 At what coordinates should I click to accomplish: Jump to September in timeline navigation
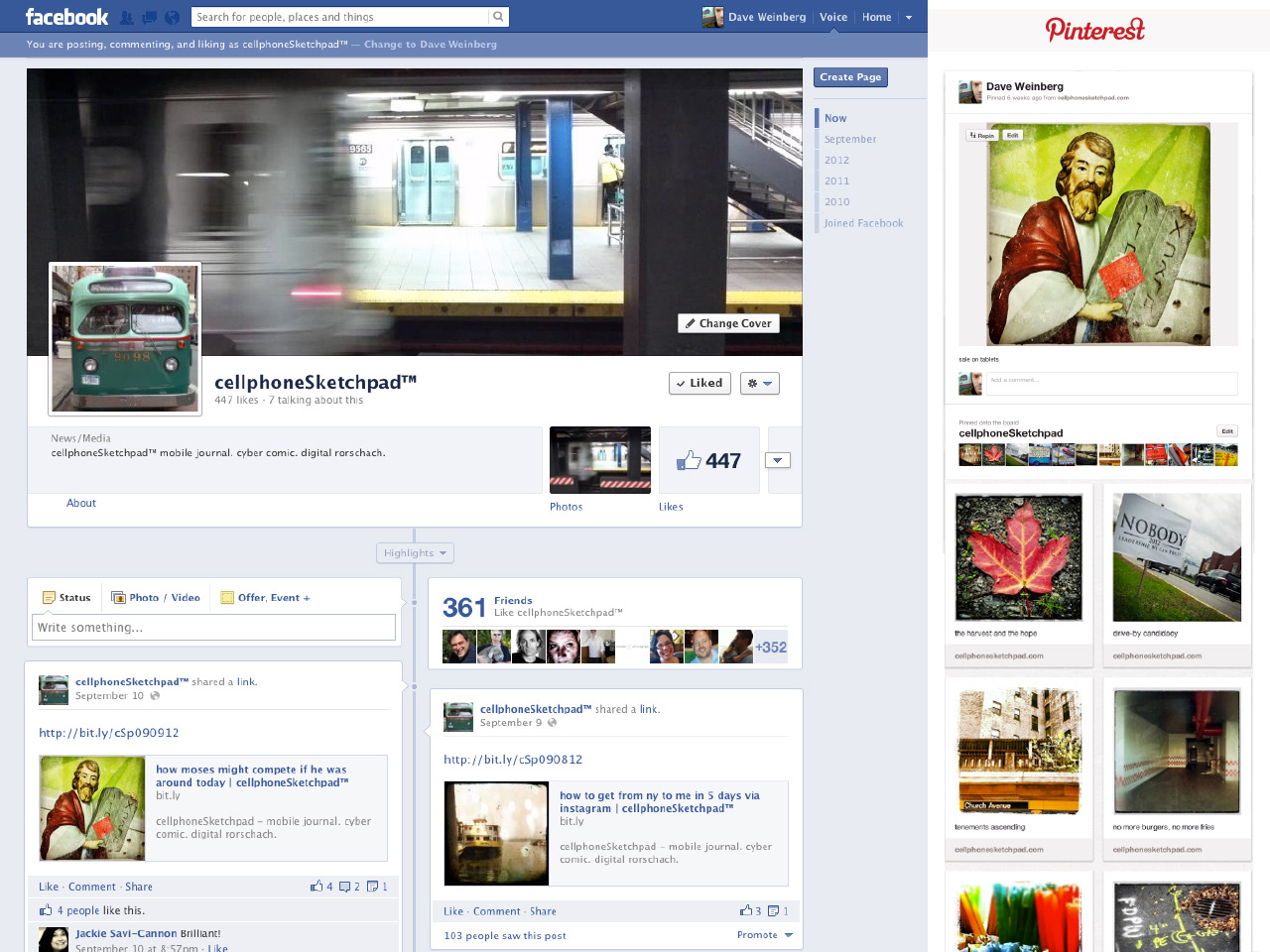click(850, 139)
